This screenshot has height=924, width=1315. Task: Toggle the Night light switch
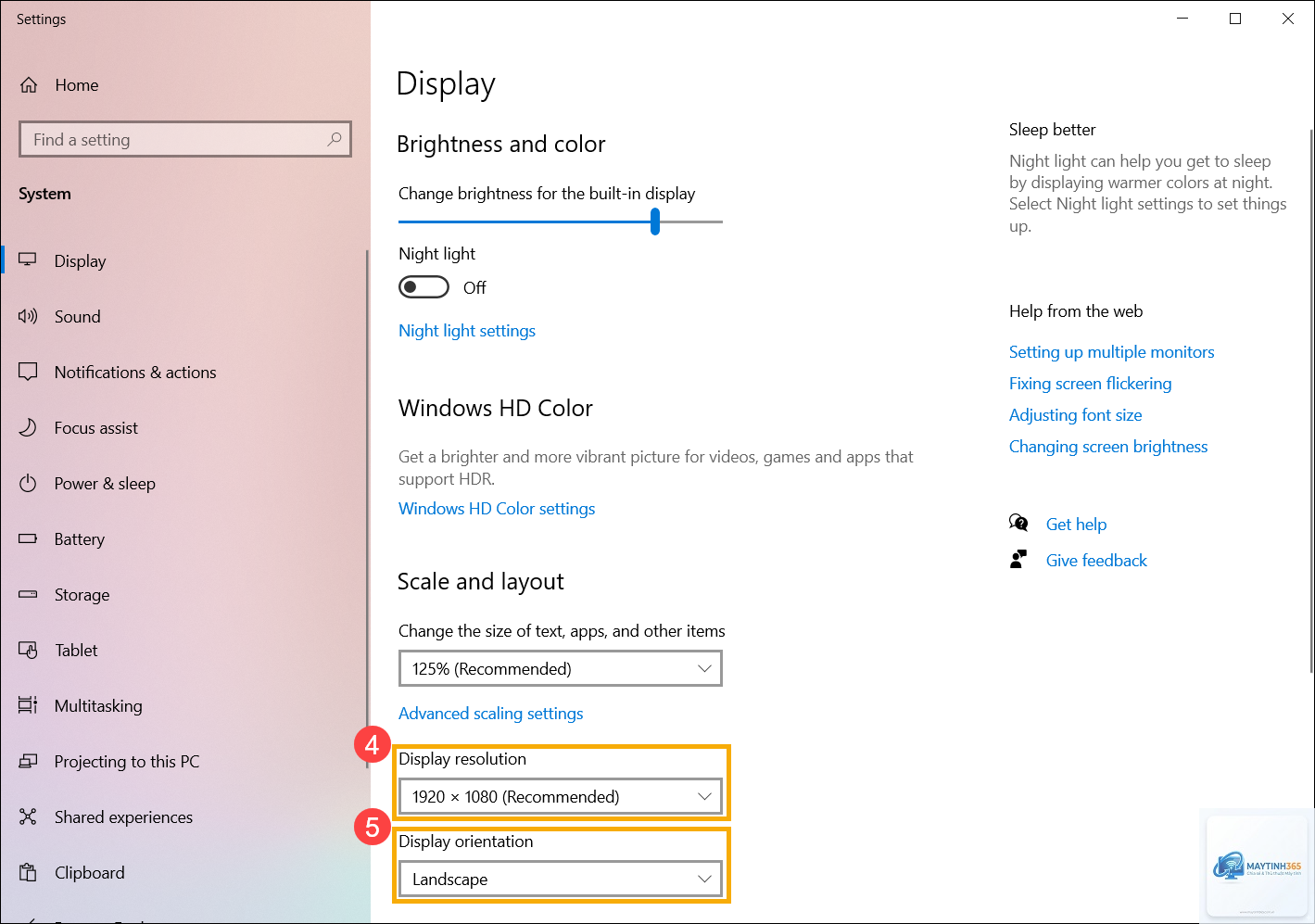pyautogui.click(x=424, y=287)
